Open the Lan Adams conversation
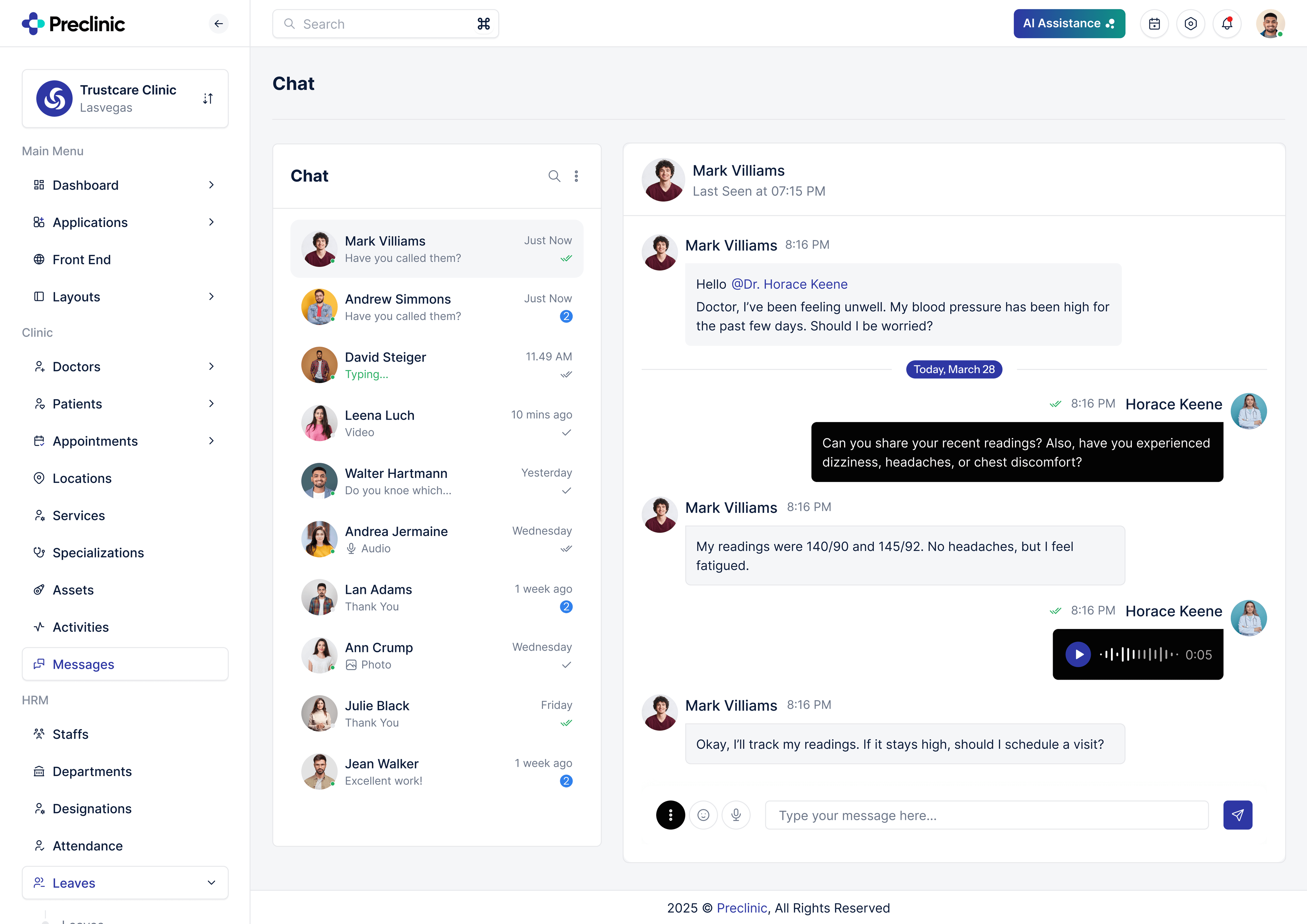The height and width of the screenshot is (924, 1307). [437, 597]
